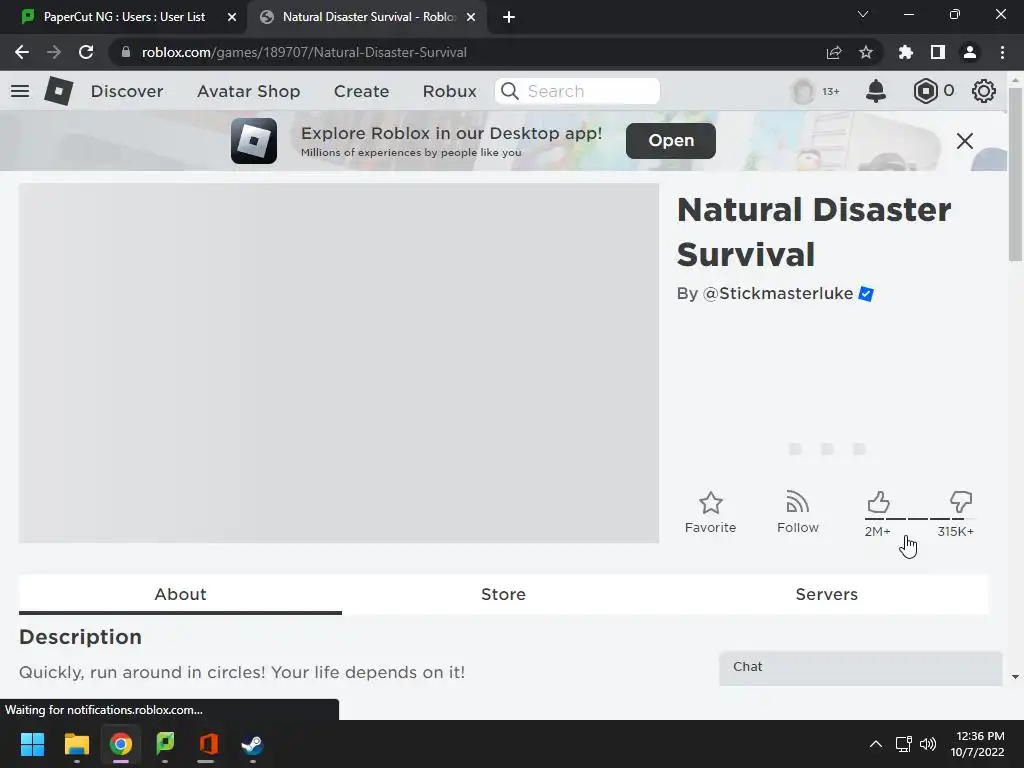Dislike the game with thumbs down
Viewport: 1024px width, 768px height.
[x=961, y=502]
